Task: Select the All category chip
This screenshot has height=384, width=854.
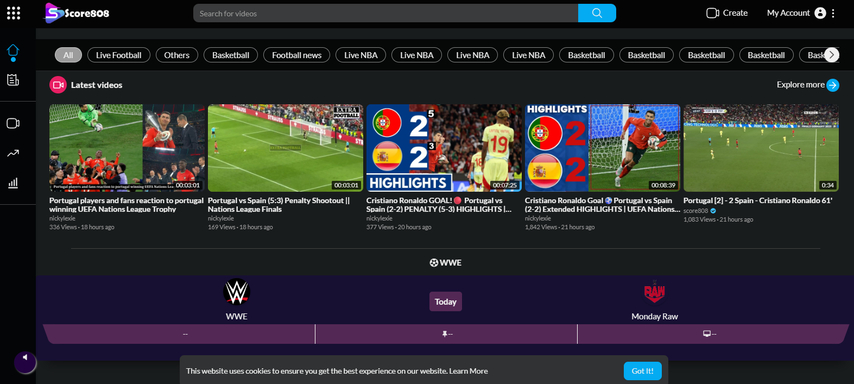Action: pyautogui.click(x=68, y=55)
